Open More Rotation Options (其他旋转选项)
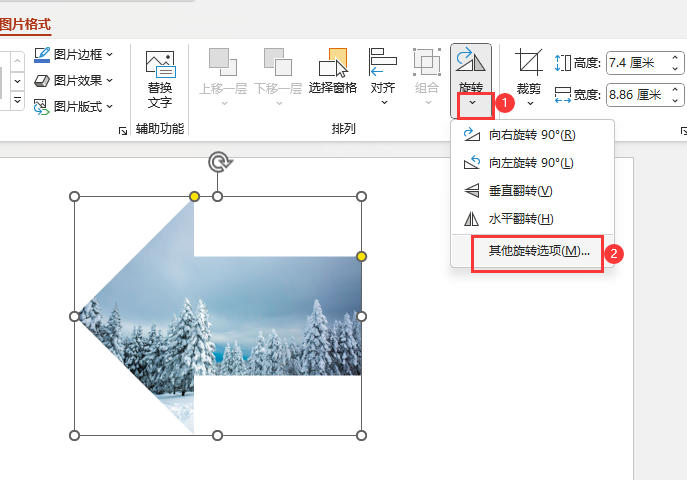 point(539,251)
